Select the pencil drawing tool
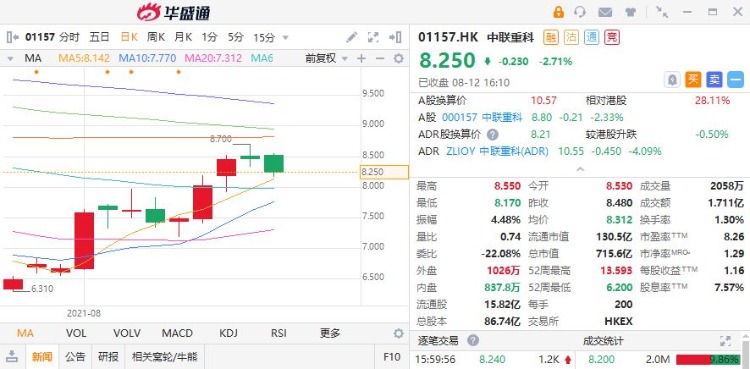Image resolution: width=750 pixels, height=369 pixels. [x=352, y=37]
